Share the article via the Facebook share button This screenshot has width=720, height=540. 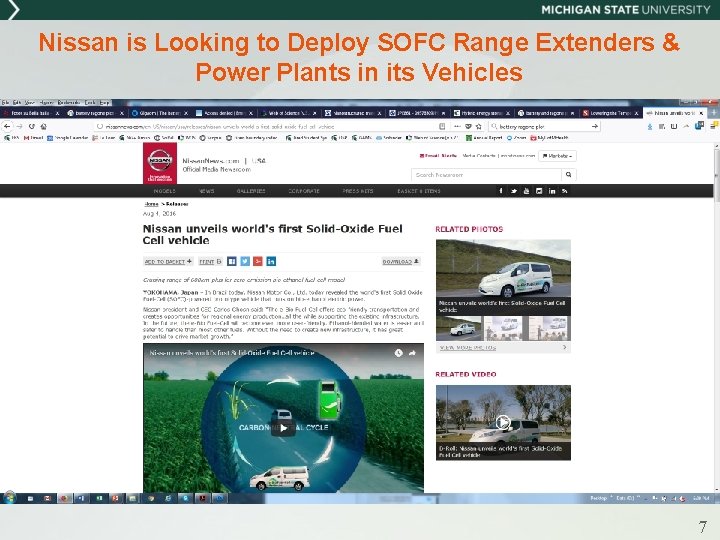[232, 261]
